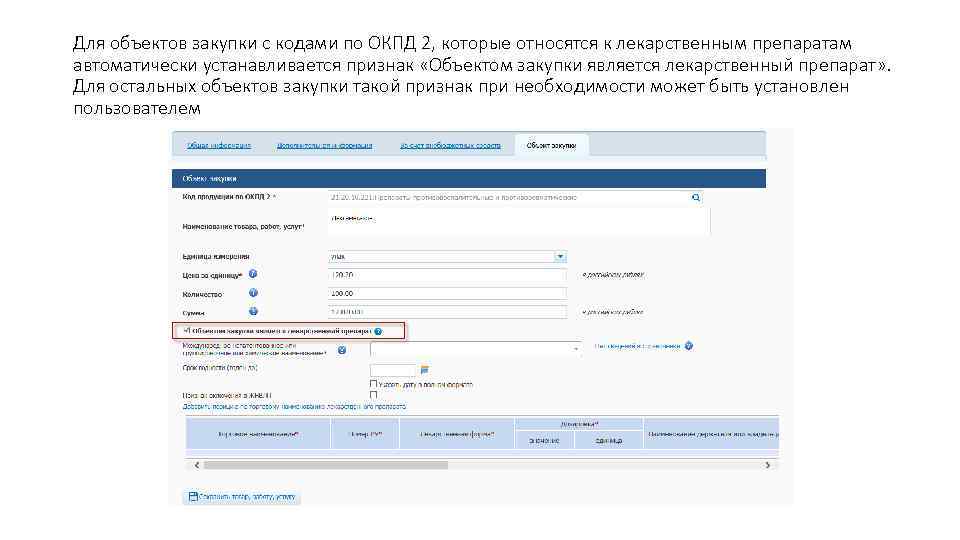Screen dimensions: 960x540
Task: Click the Срок годности date field
Action: click(x=393, y=370)
